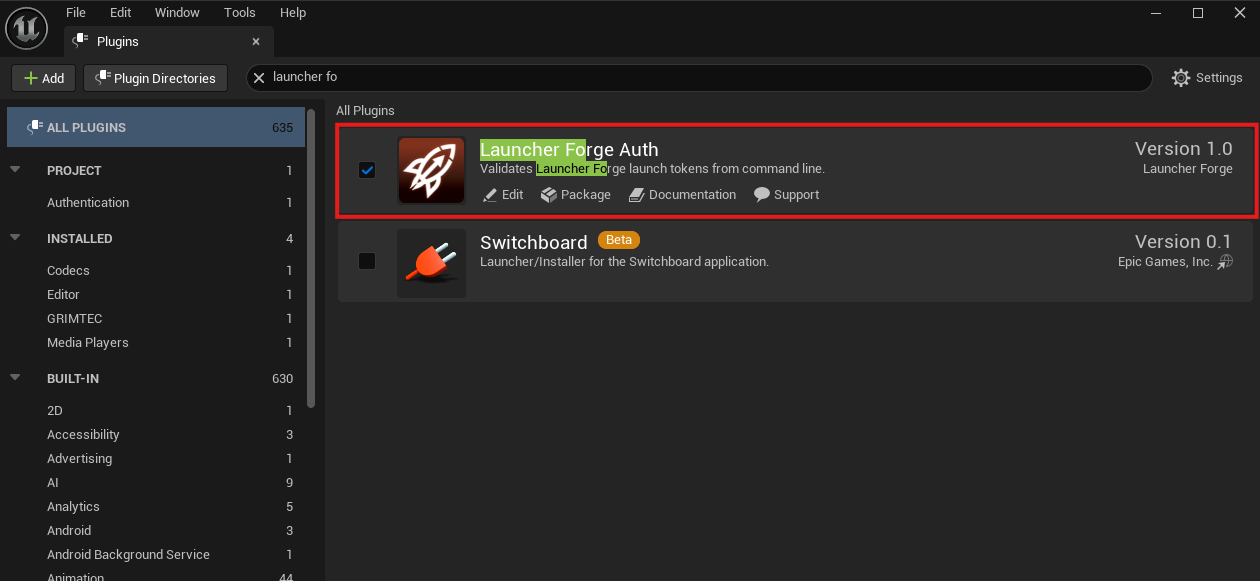Open the File menu
The width and height of the screenshot is (1260, 581).
pos(76,13)
